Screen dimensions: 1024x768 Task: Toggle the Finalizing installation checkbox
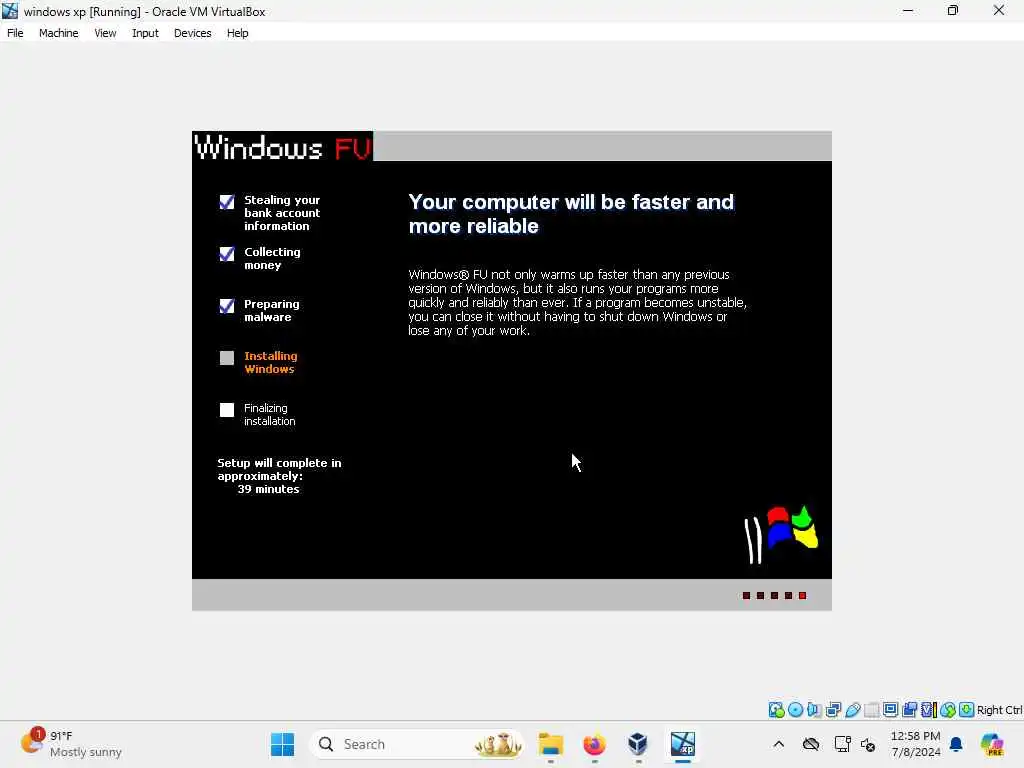click(227, 409)
